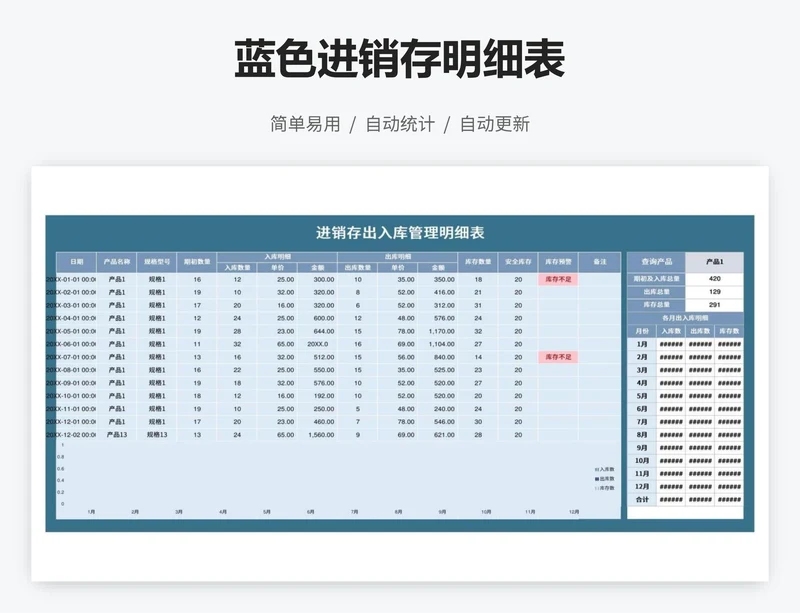
Task: Click the 库存不足 warning in 07-01 row
Action: (557, 357)
